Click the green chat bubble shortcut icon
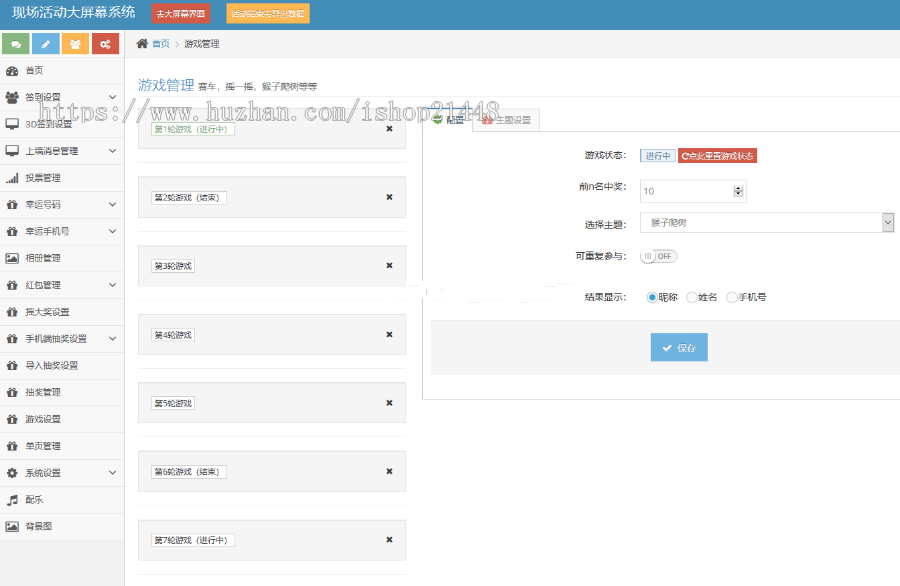The height and width of the screenshot is (586, 900). [15, 44]
